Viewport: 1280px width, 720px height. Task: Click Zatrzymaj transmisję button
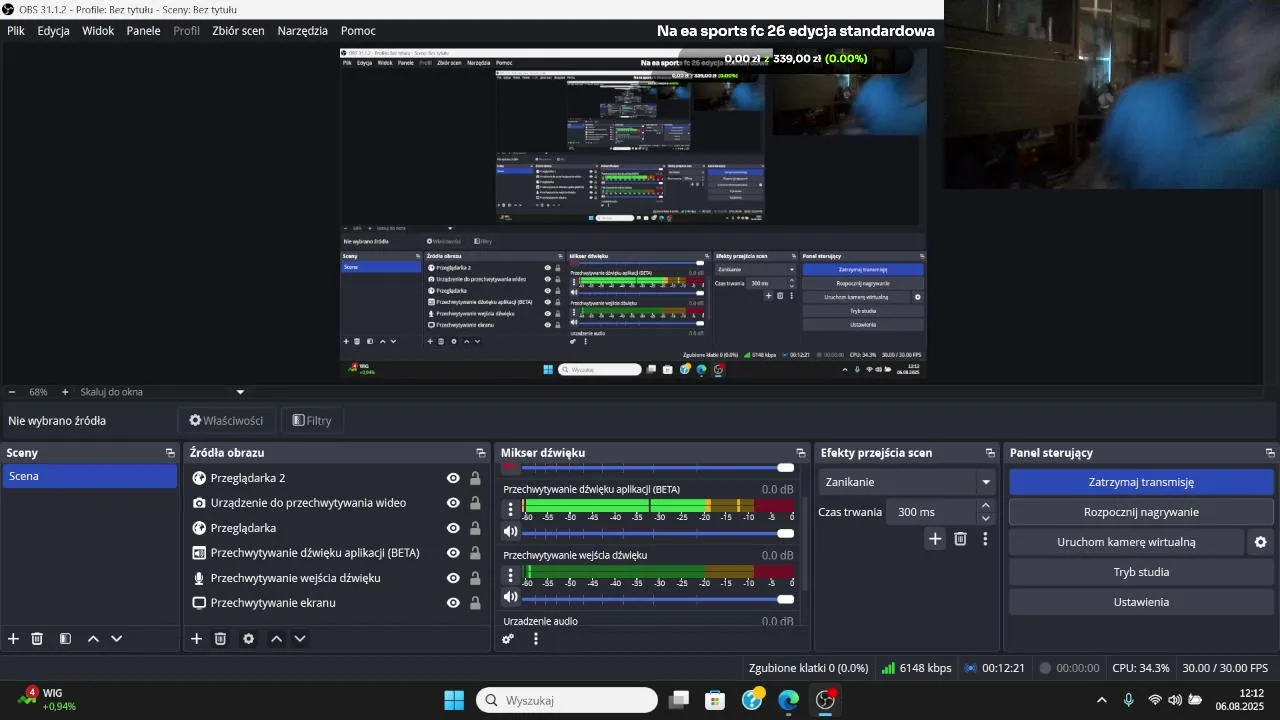click(1141, 482)
